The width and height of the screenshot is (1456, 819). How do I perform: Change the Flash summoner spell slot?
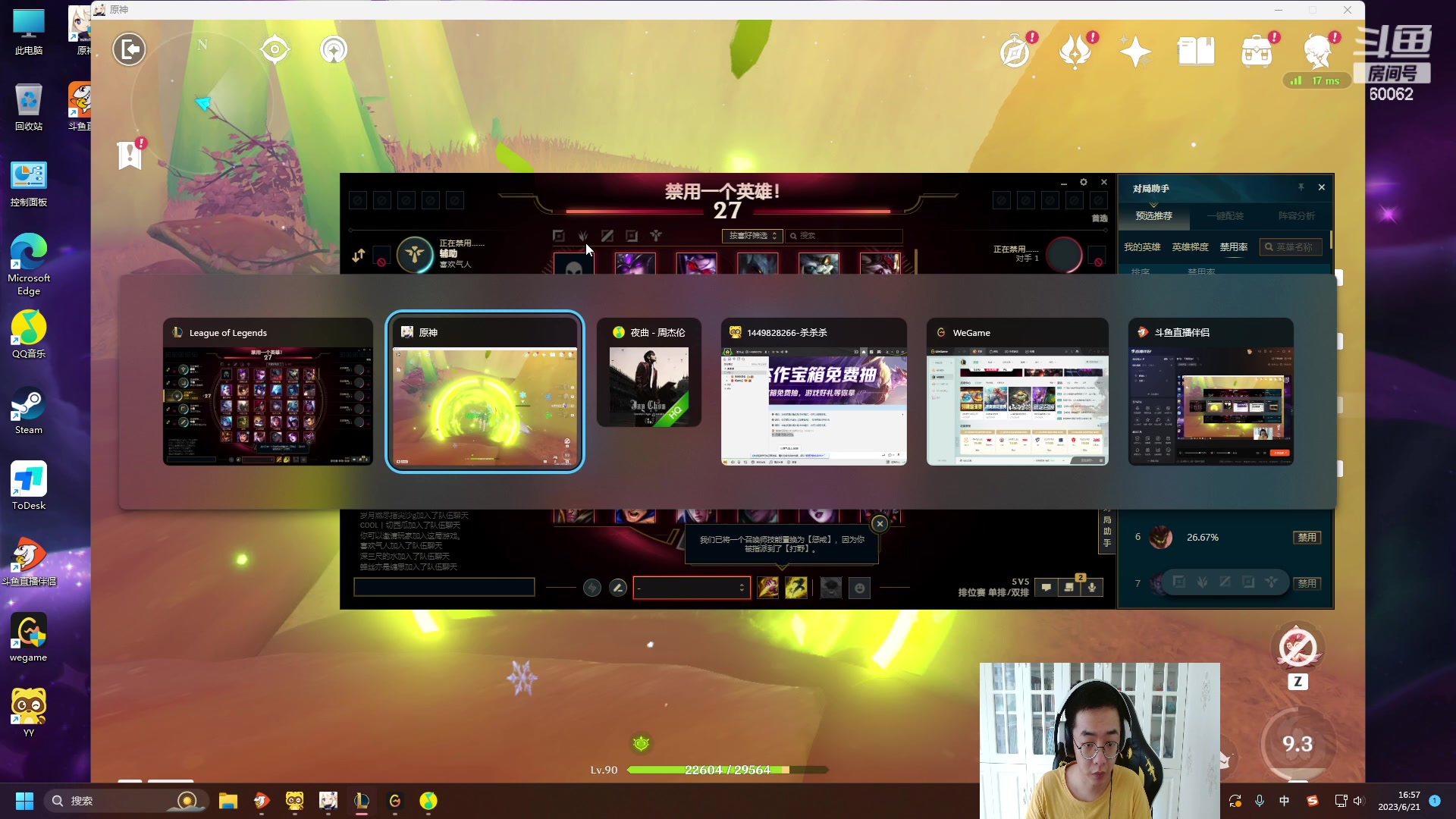pos(796,588)
